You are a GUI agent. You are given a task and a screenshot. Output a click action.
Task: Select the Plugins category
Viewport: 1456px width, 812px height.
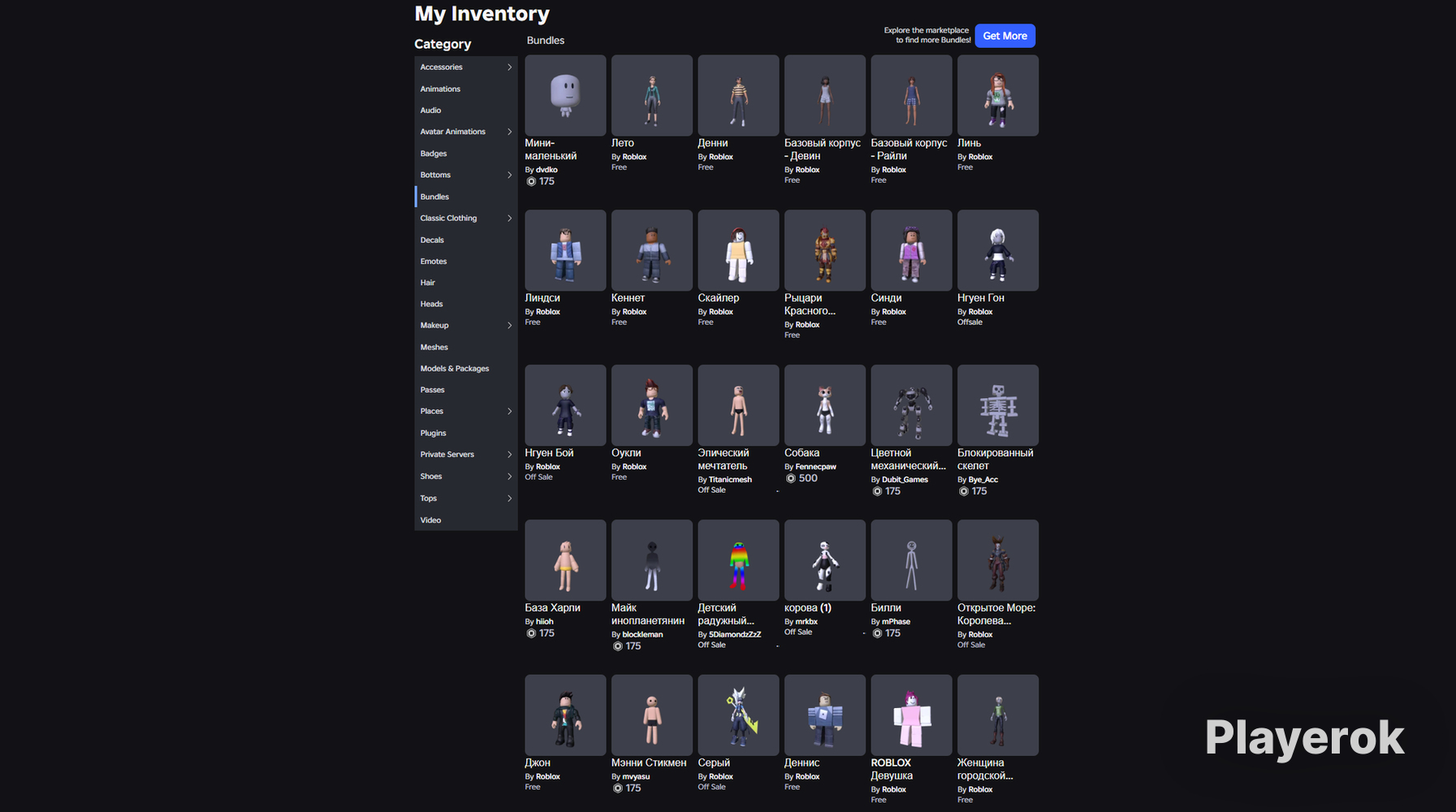(x=466, y=434)
